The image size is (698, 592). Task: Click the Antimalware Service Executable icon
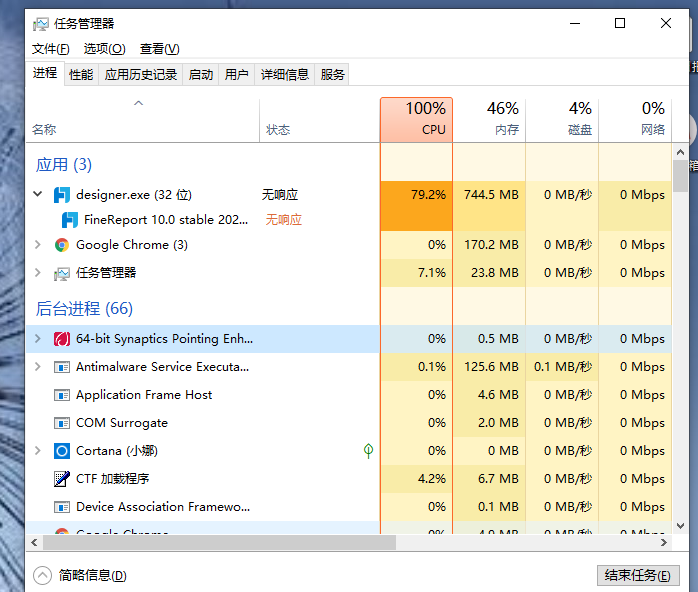[62, 367]
